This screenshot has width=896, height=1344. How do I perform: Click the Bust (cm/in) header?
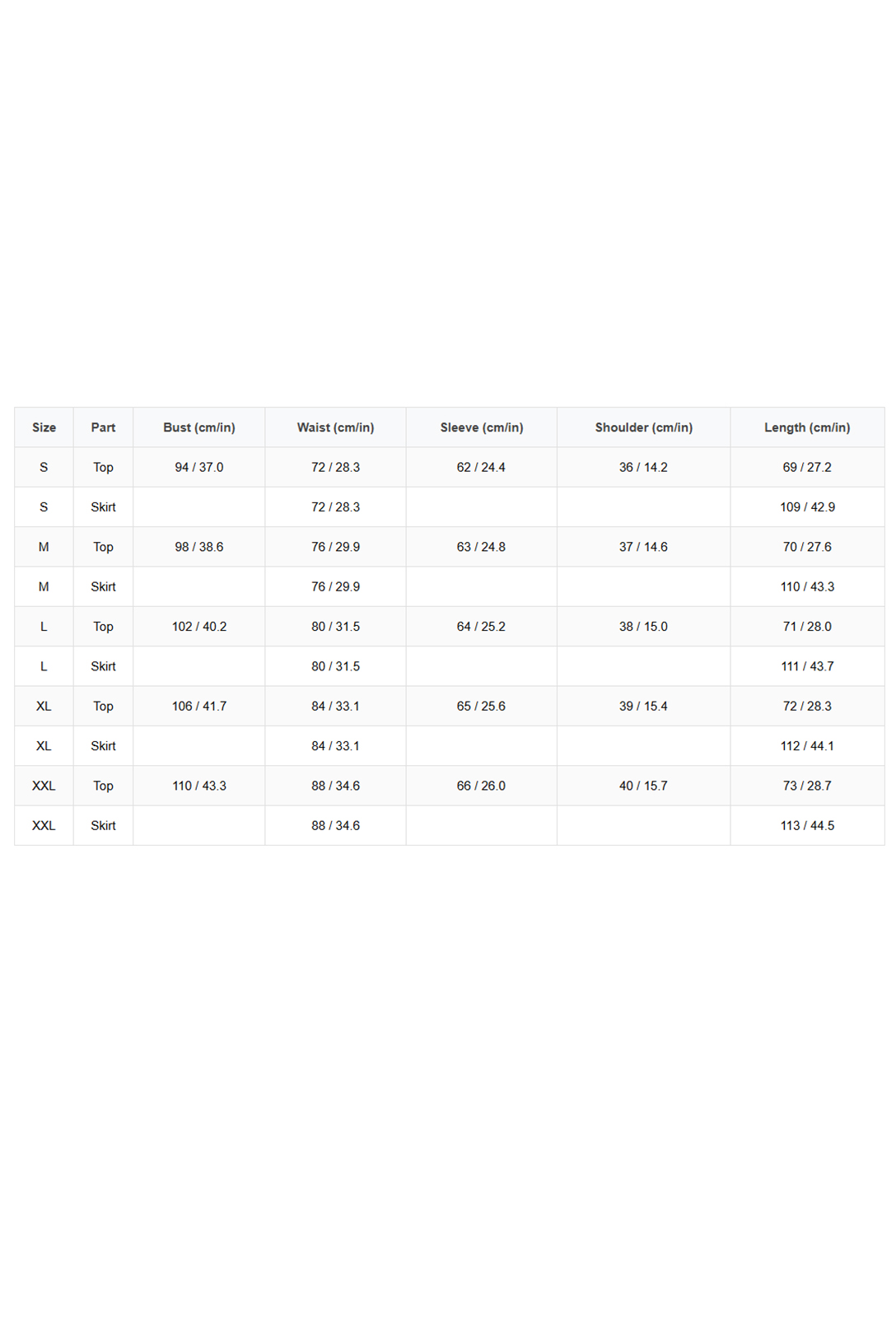(x=199, y=427)
